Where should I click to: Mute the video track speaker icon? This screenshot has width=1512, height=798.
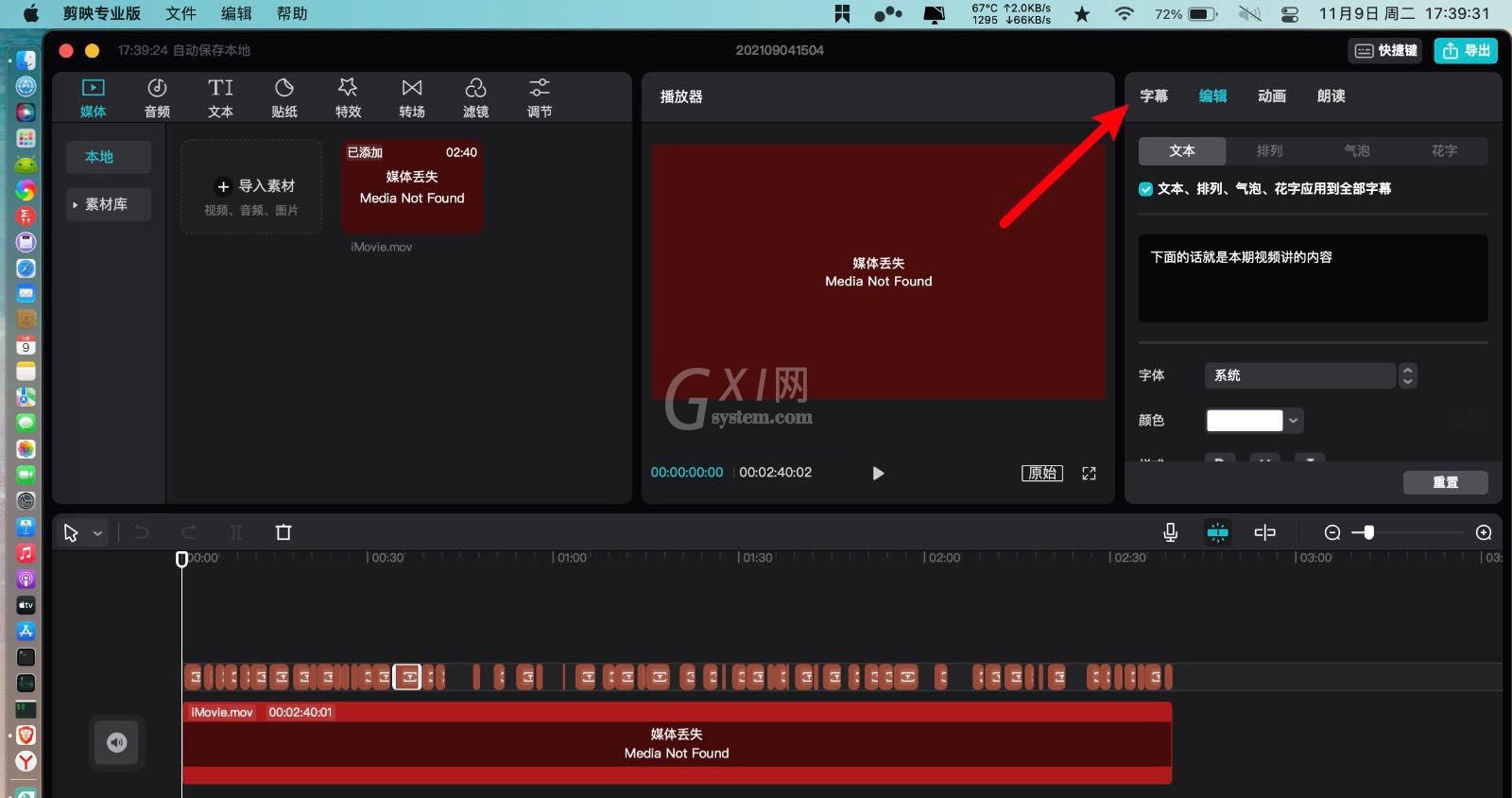pyautogui.click(x=116, y=742)
